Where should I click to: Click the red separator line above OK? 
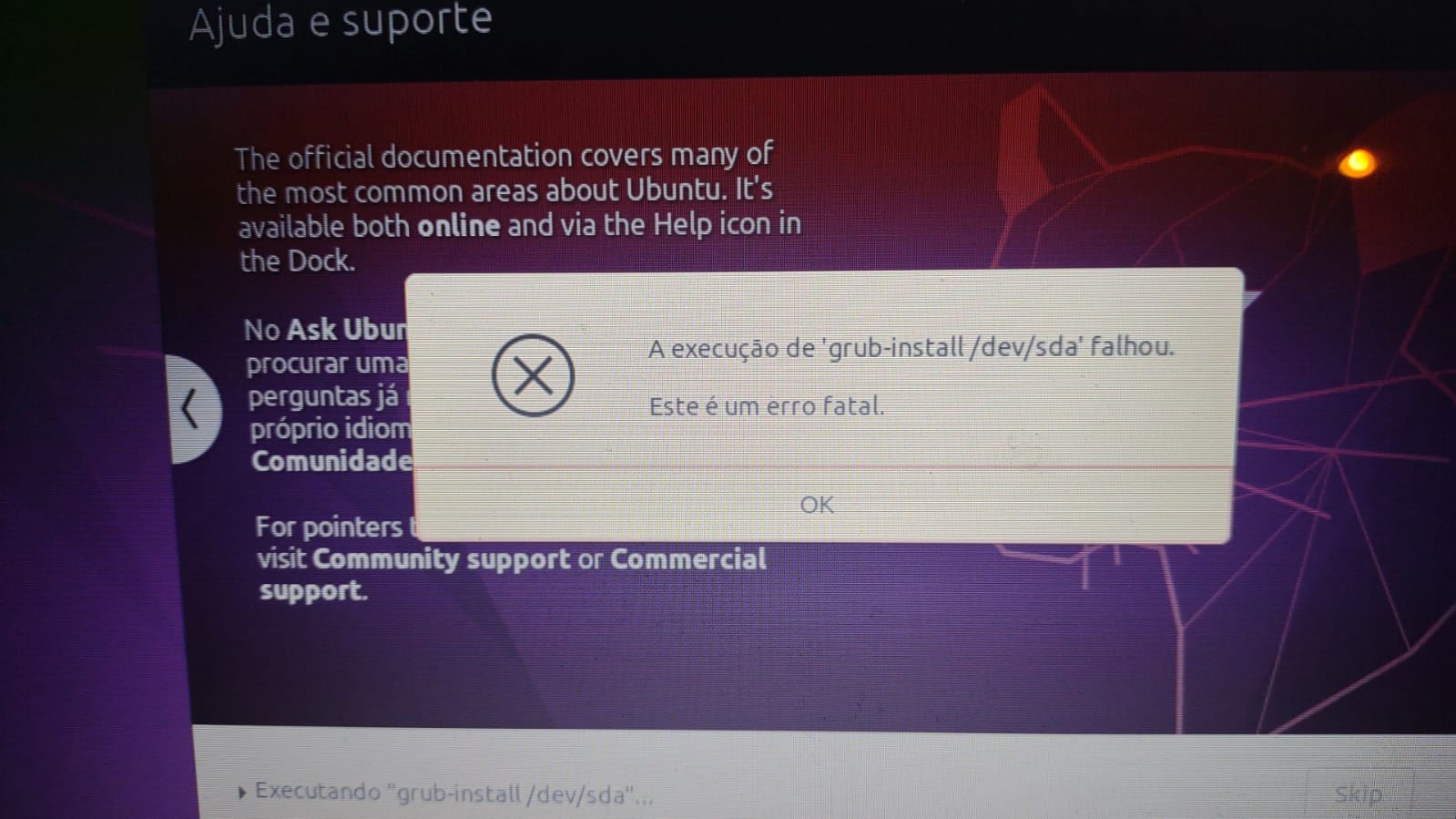(x=824, y=468)
